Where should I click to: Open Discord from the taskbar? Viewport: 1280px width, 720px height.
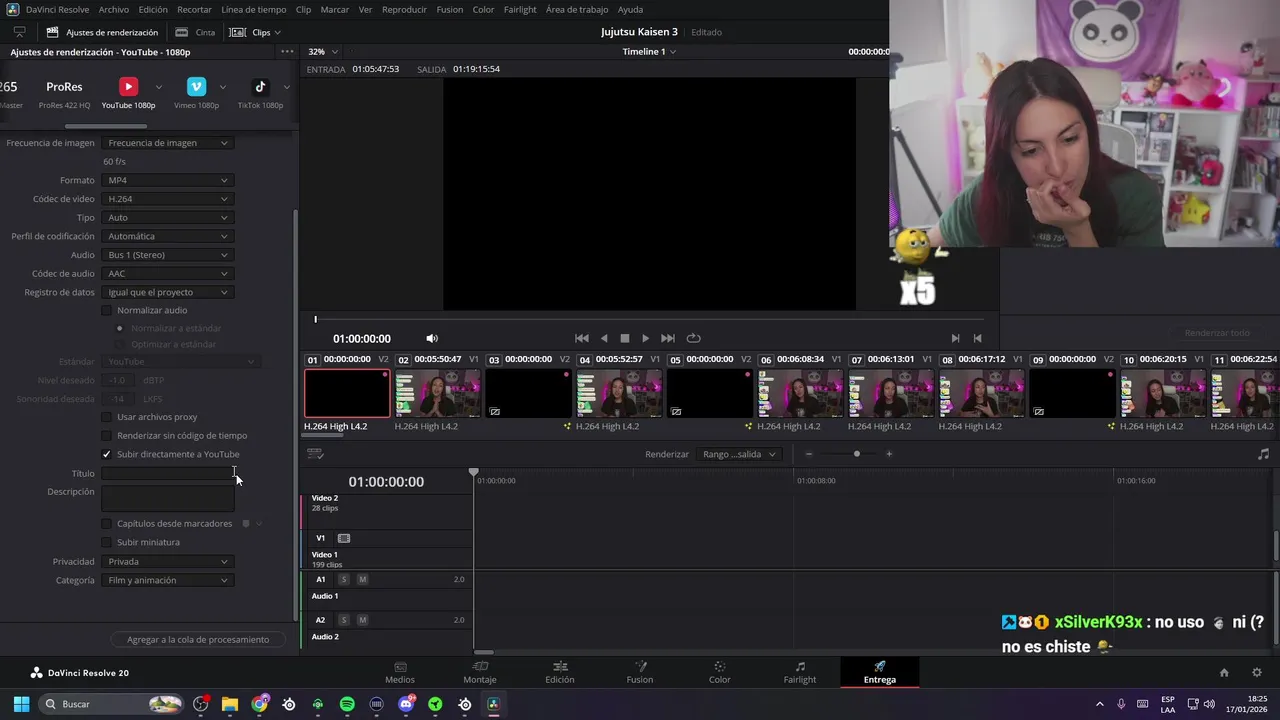point(406,704)
